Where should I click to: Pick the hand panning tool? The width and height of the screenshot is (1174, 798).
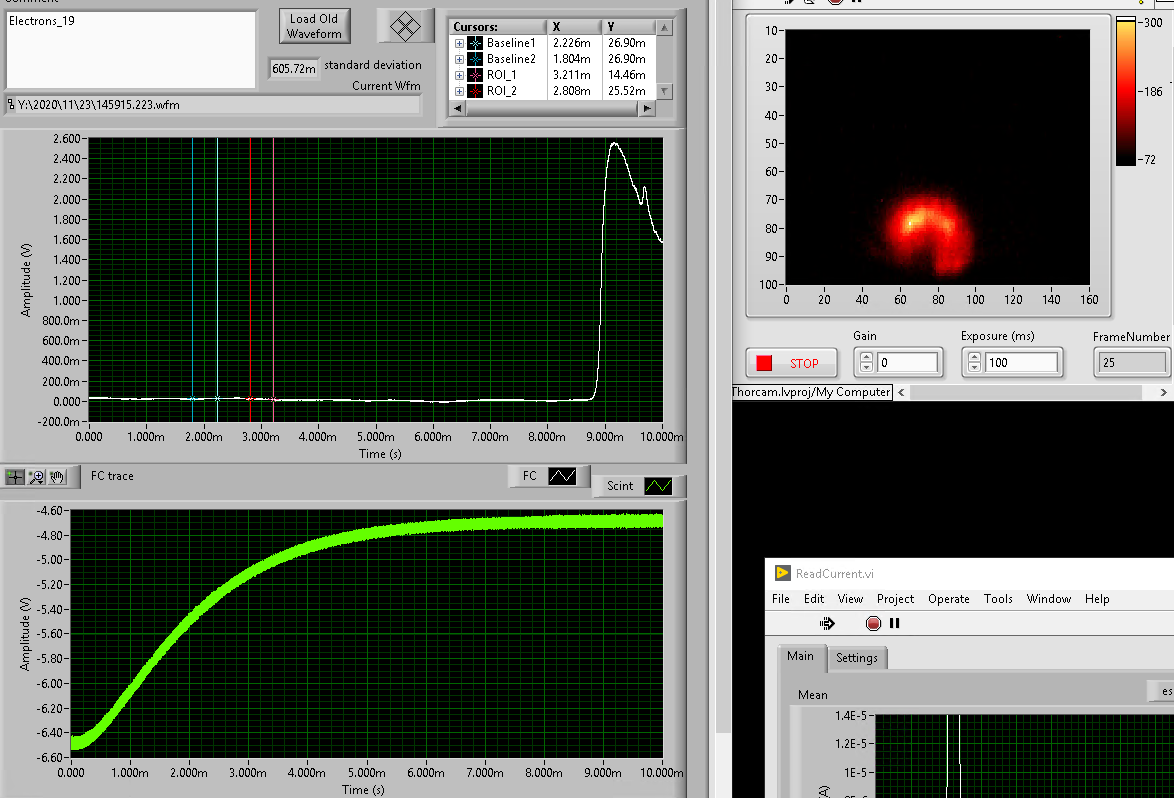57,477
